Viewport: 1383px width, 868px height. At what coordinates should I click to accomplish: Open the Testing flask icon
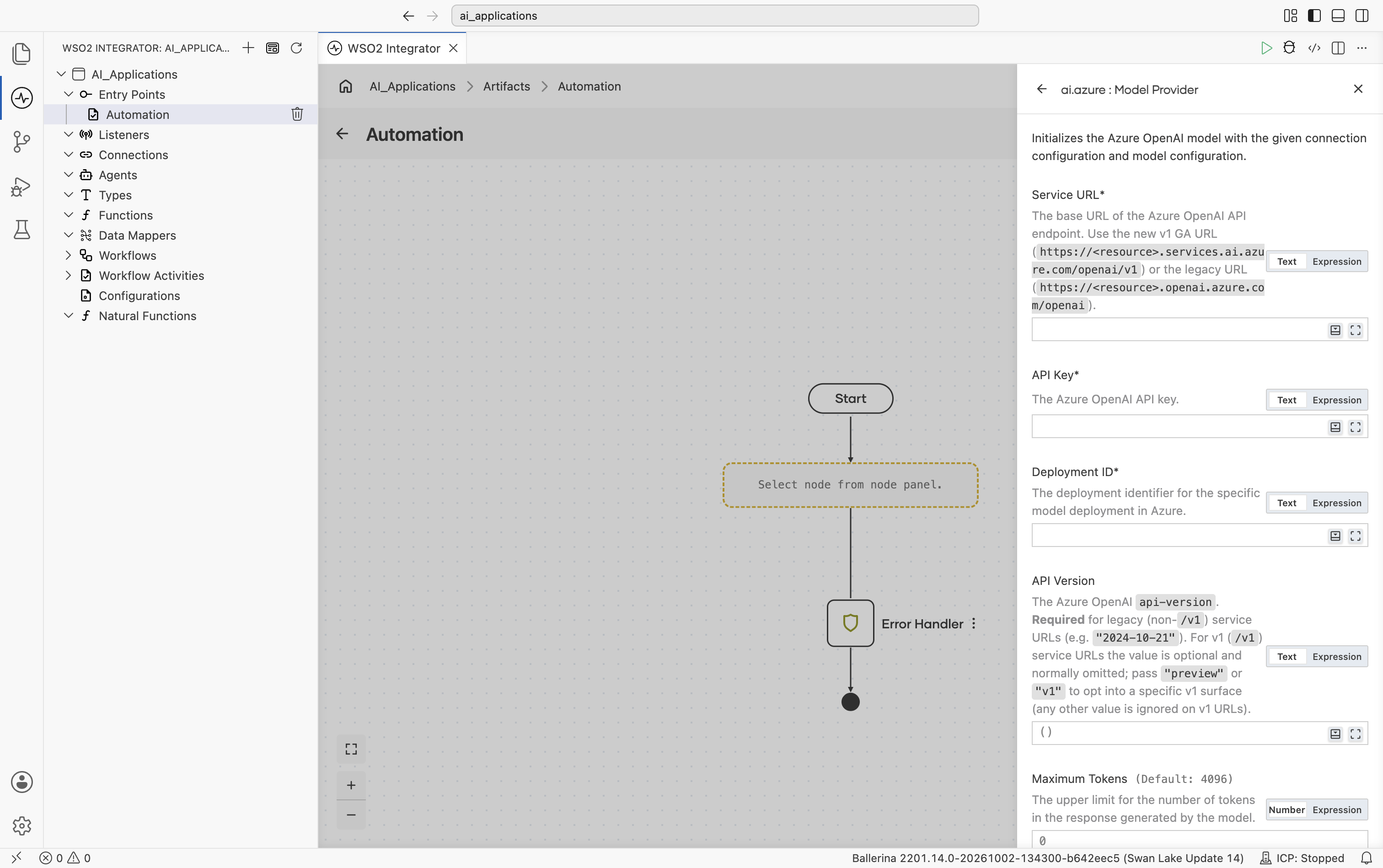tap(21, 230)
